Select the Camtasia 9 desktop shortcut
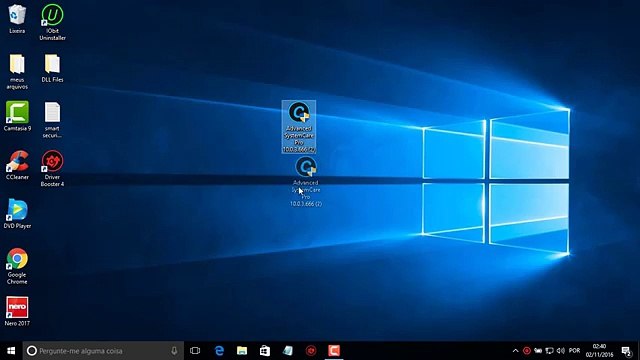Viewport: 640px width, 360px height. click(x=17, y=116)
